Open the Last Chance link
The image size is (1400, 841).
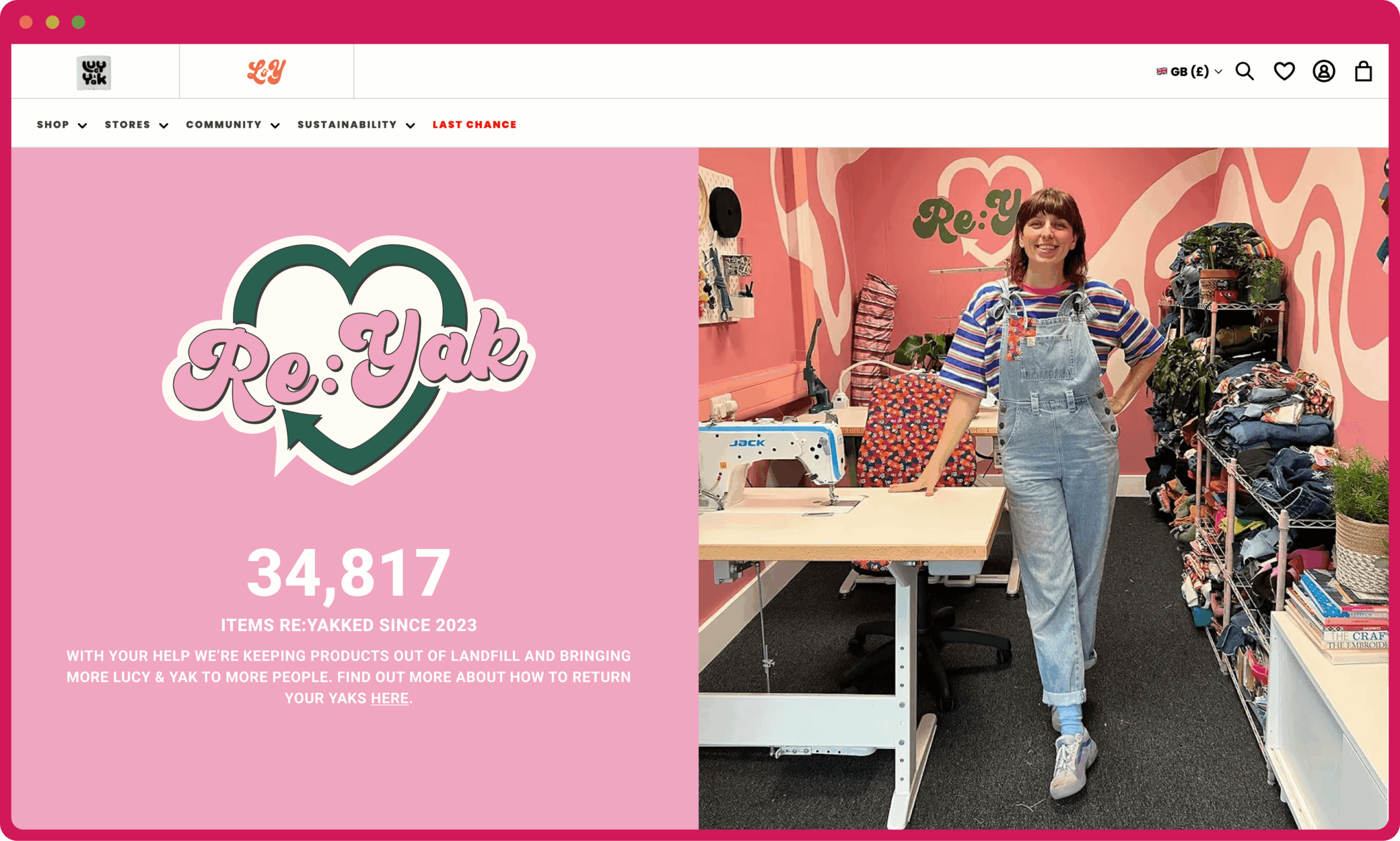coord(474,125)
